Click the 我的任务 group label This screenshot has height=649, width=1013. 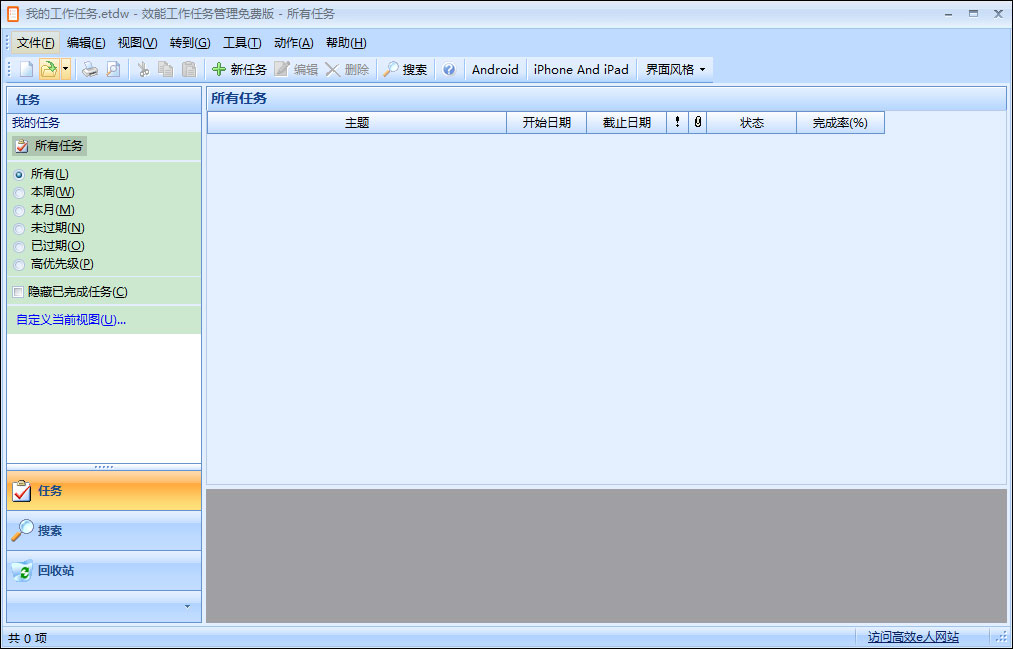click(36, 123)
